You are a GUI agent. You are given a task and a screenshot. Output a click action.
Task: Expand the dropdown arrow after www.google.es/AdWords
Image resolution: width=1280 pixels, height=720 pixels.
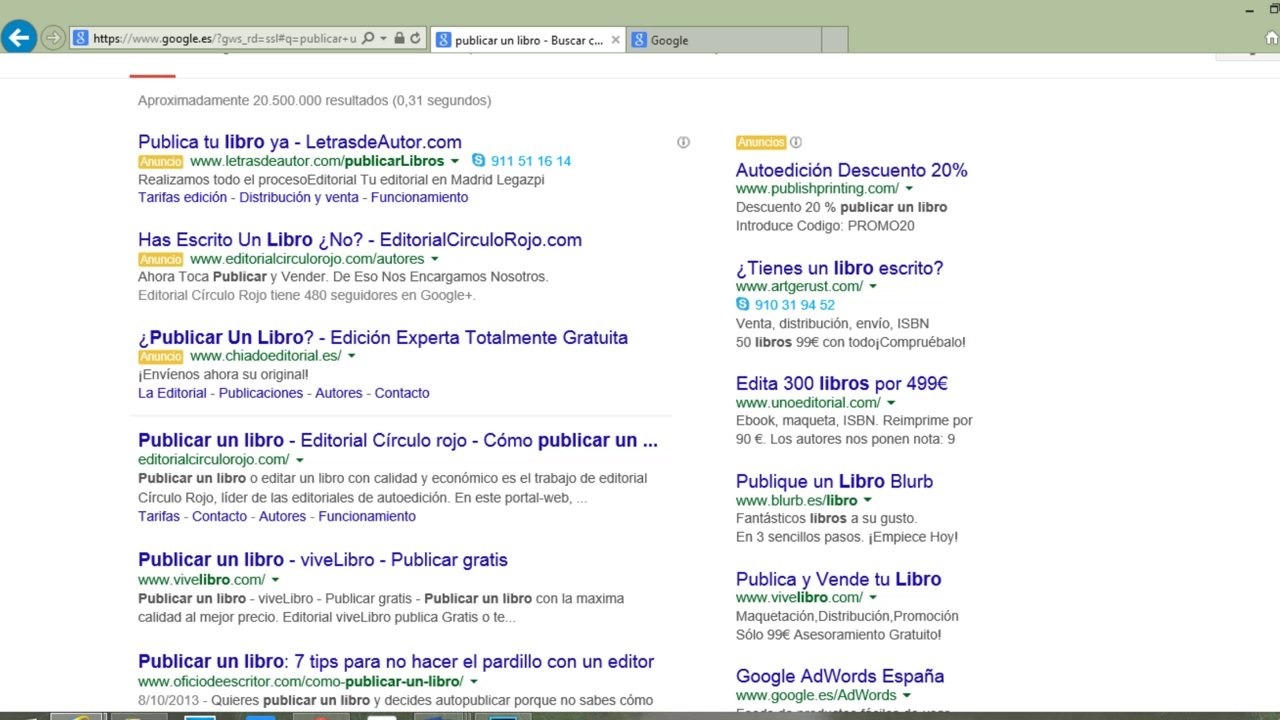[x=907, y=695]
